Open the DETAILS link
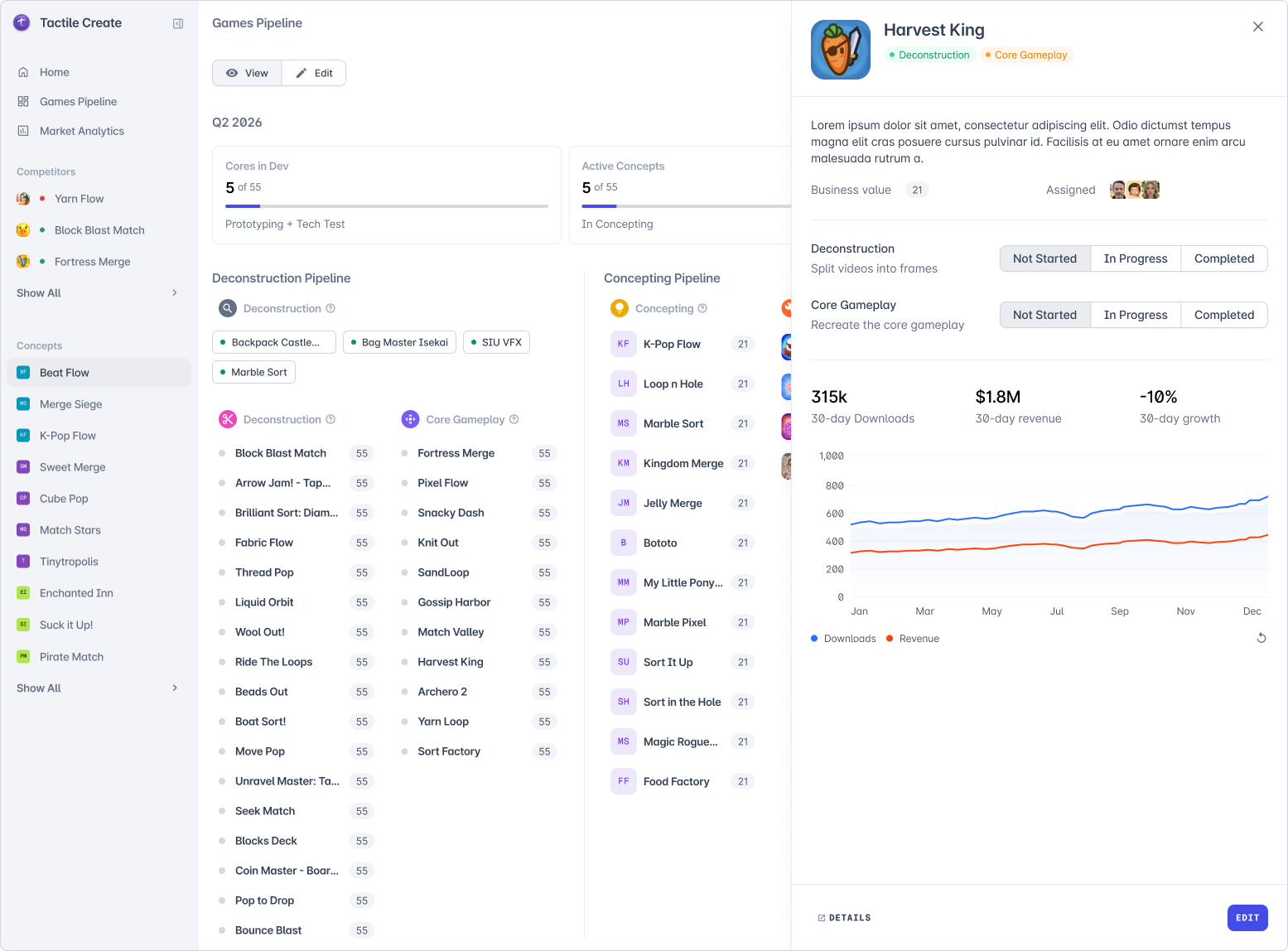The height and width of the screenshot is (951, 1288). pos(844,918)
